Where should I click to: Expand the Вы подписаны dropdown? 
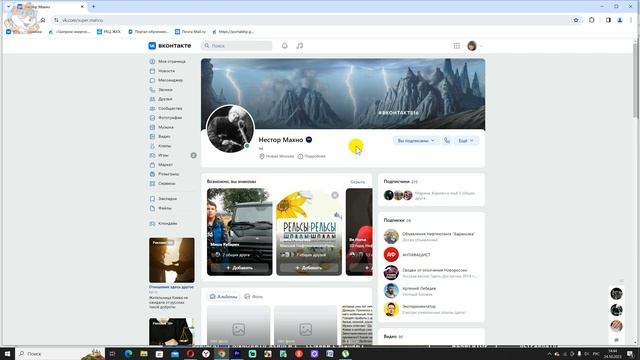pyautogui.click(x=416, y=140)
